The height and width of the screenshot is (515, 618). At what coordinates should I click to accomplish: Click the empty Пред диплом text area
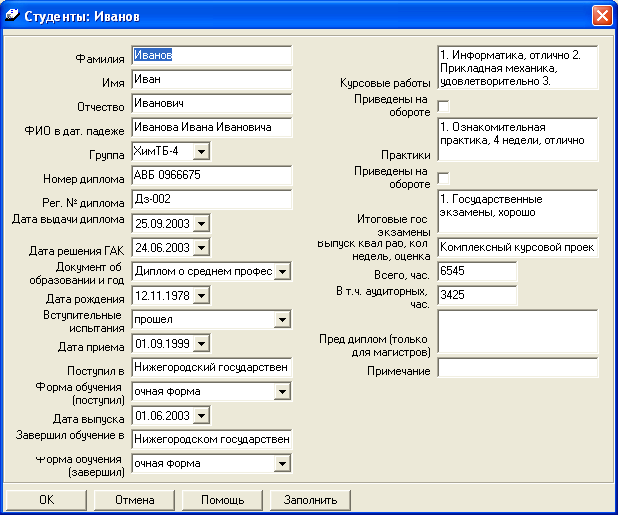coord(518,332)
